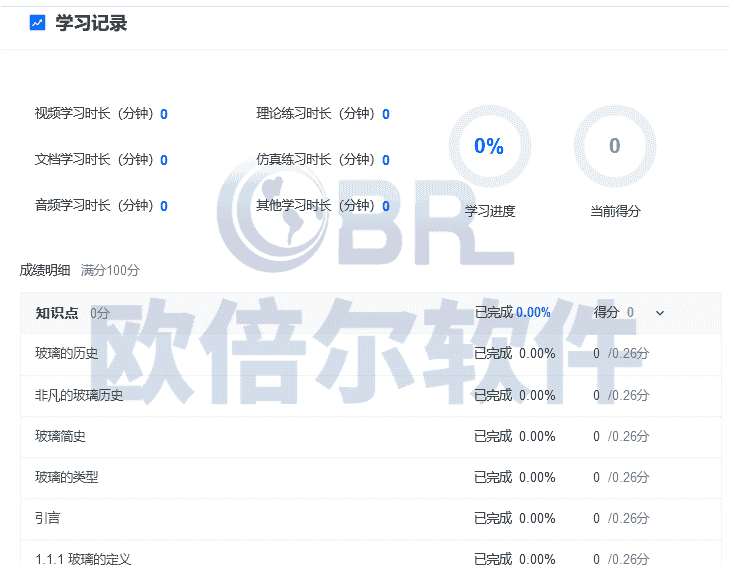Click the 文档学习时长 value
The image size is (730, 567).
pyautogui.click(x=164, y=160)
